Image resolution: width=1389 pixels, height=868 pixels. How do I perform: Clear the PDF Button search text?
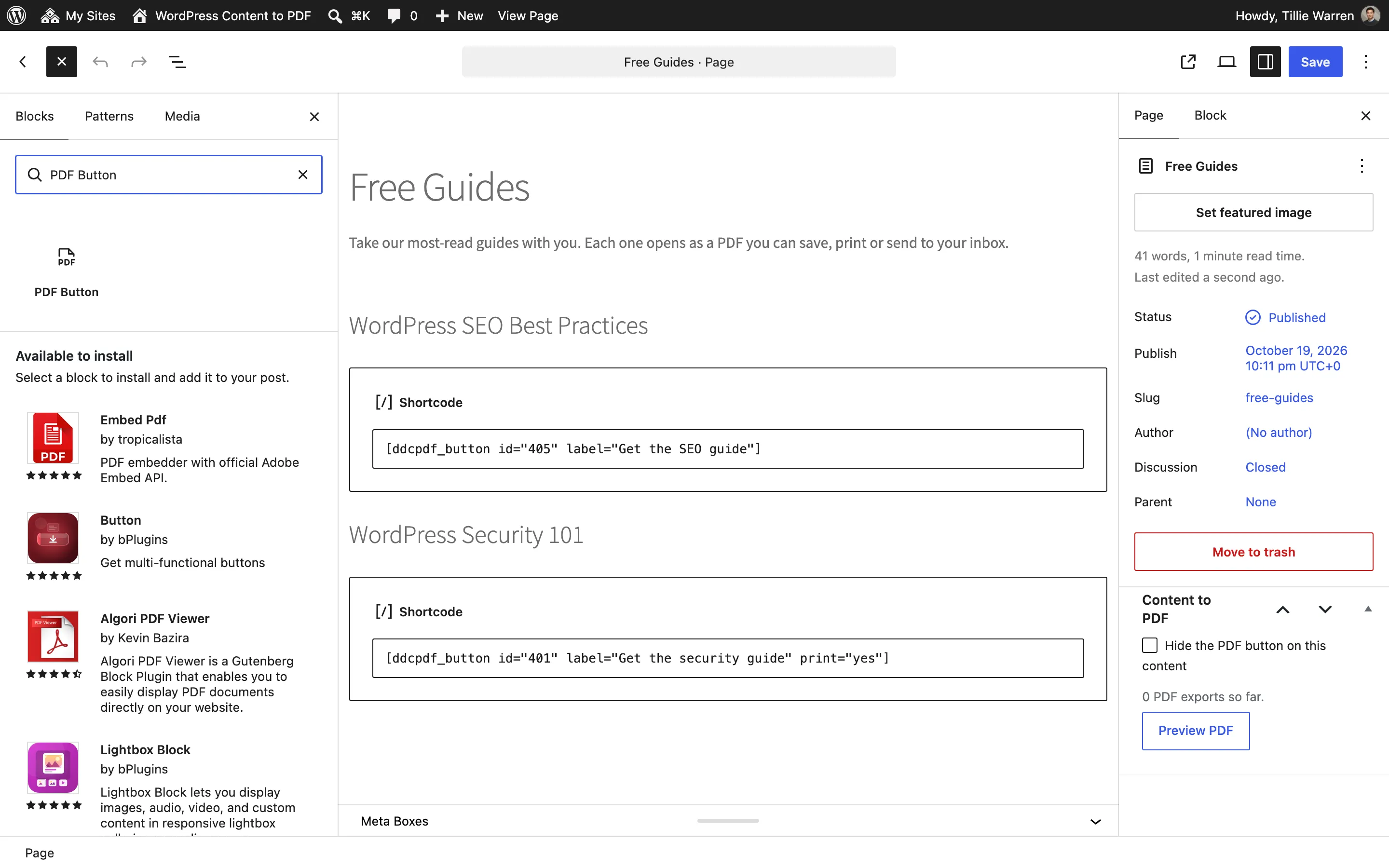(302, 175)
